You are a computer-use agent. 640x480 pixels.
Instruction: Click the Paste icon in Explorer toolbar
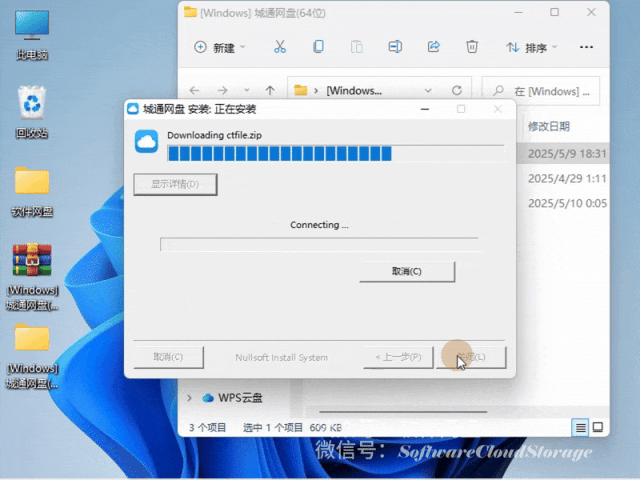tap(356, 47)
